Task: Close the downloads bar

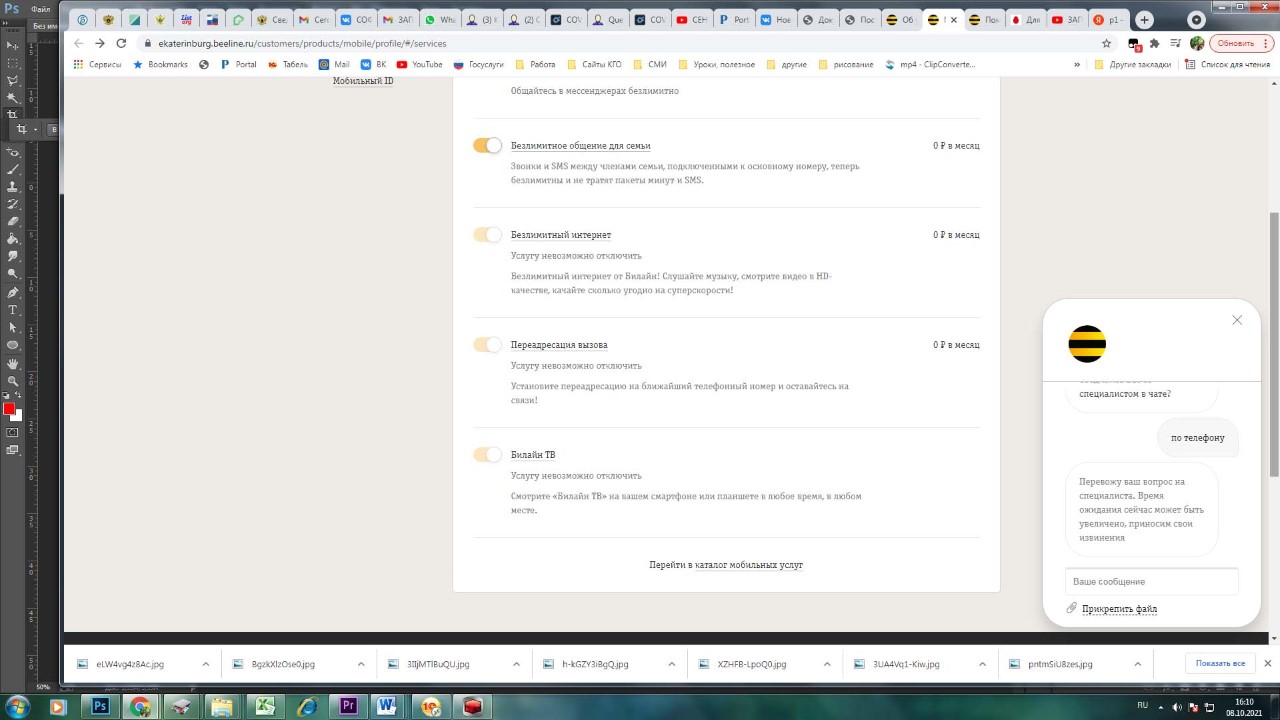Action: tap(1267, 663)
